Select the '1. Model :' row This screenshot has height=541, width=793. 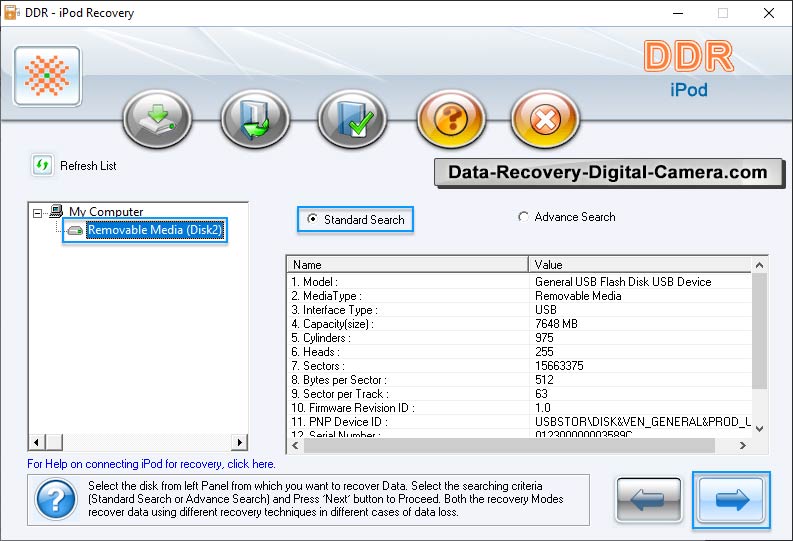coord(519,282)
